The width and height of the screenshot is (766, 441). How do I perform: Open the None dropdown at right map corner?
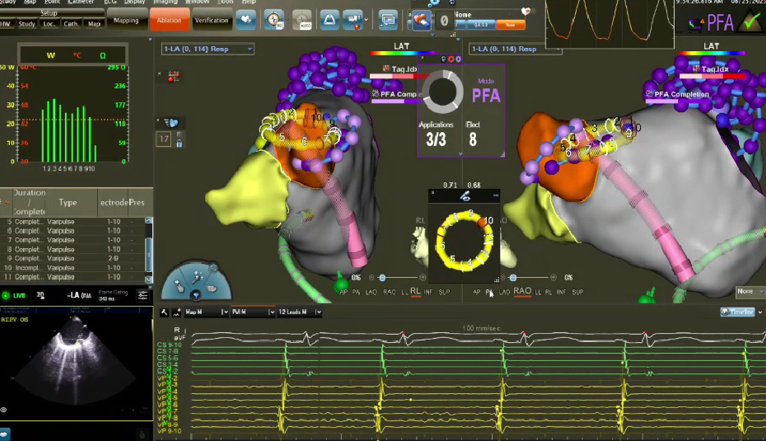tap(746, 291)
